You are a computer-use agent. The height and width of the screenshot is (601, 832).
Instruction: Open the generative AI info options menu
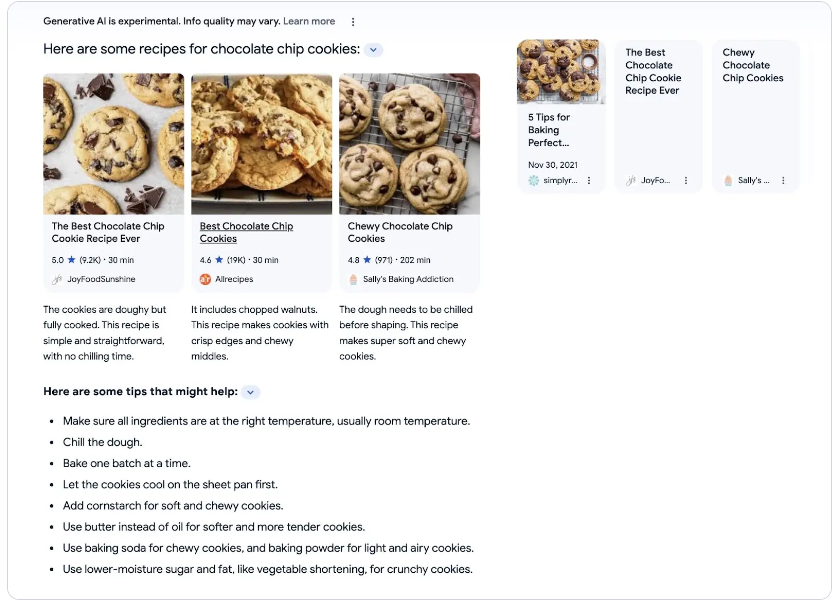353,21
